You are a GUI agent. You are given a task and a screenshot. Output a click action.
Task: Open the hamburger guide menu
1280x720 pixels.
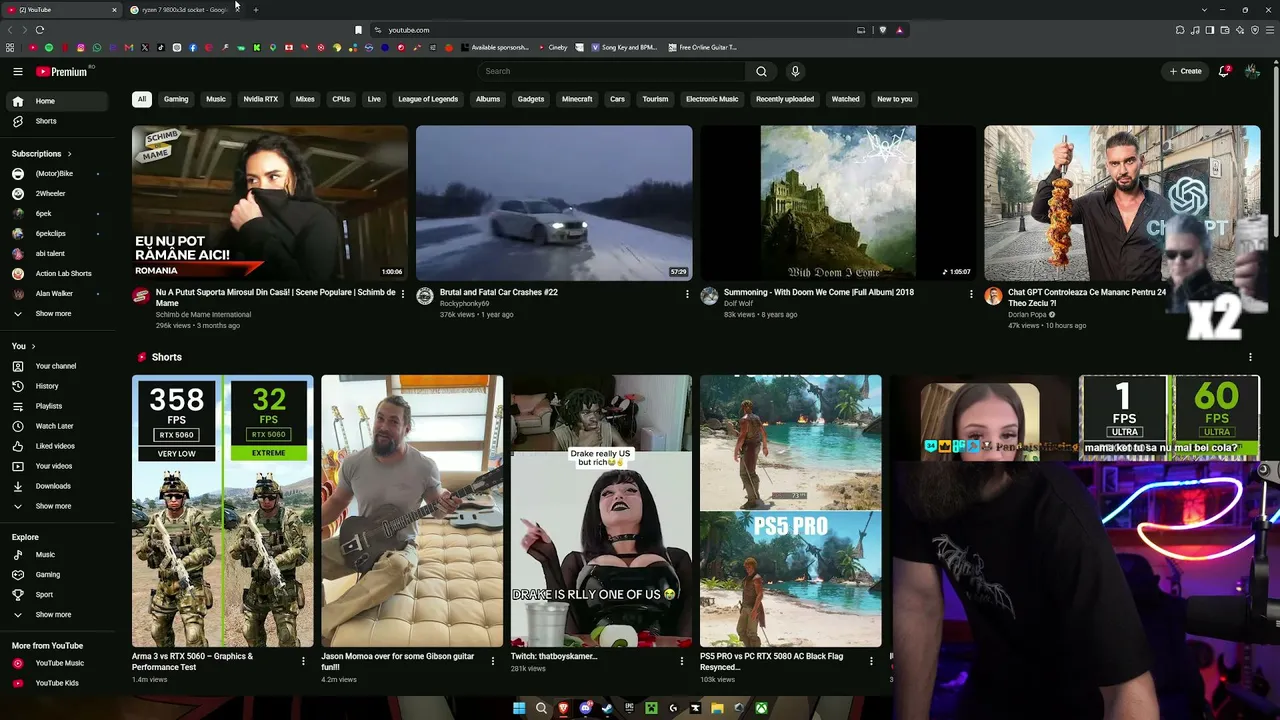(x=18, y=71)
